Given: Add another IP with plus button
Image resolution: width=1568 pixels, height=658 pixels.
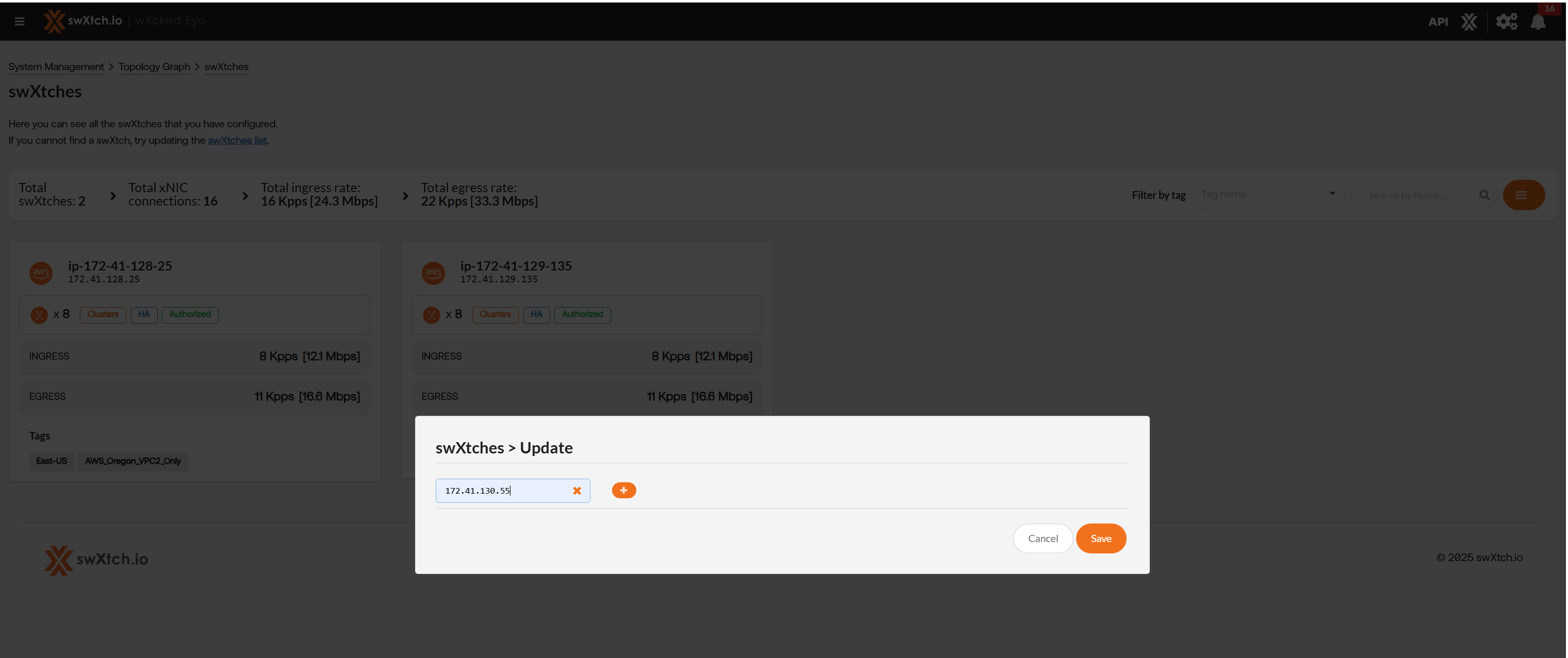Looking at the screenshot, I should [x=623, y=490].
